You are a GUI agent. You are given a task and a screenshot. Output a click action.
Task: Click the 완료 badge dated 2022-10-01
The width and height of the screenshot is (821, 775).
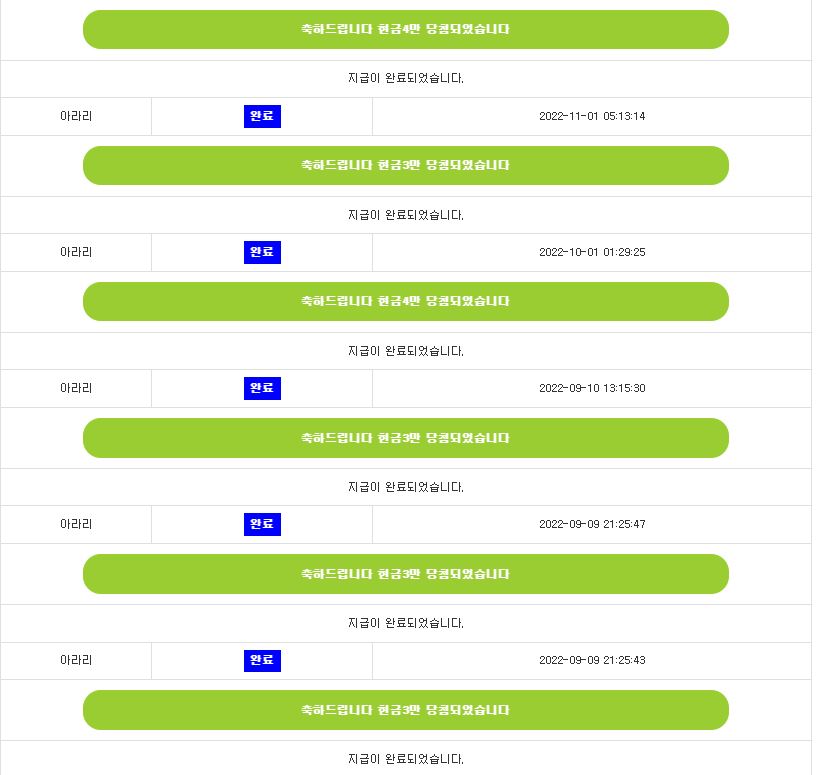click(262, 252)
